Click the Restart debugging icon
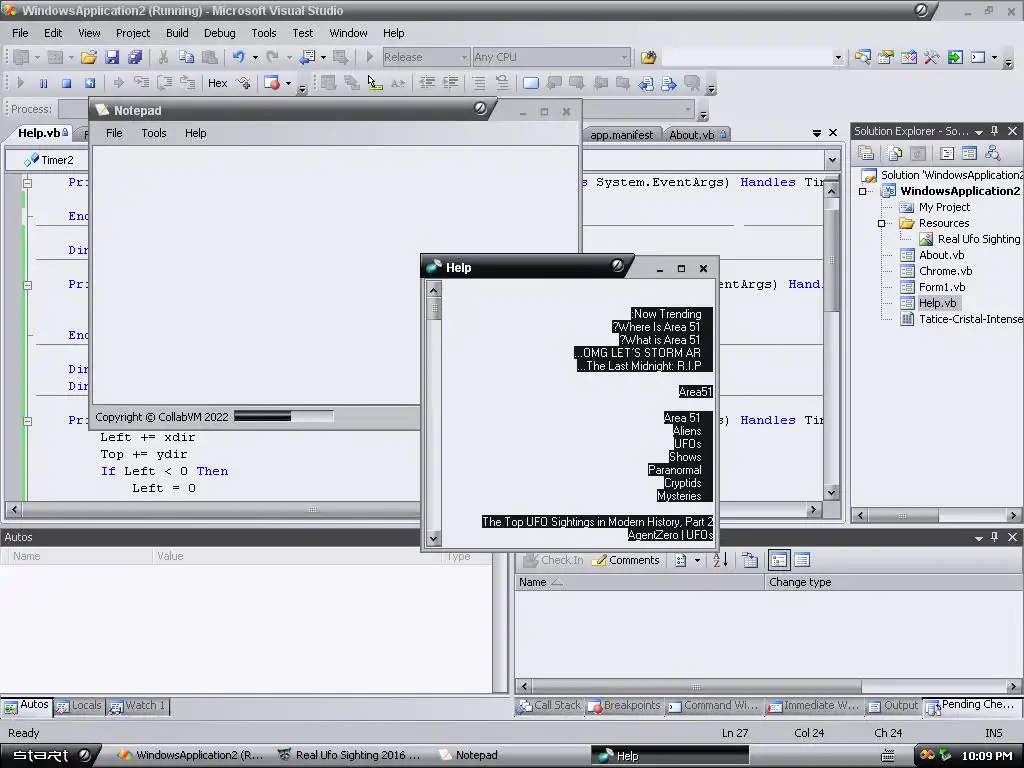Viewport: 1024px width, 768px height. [x=89, y=83]
